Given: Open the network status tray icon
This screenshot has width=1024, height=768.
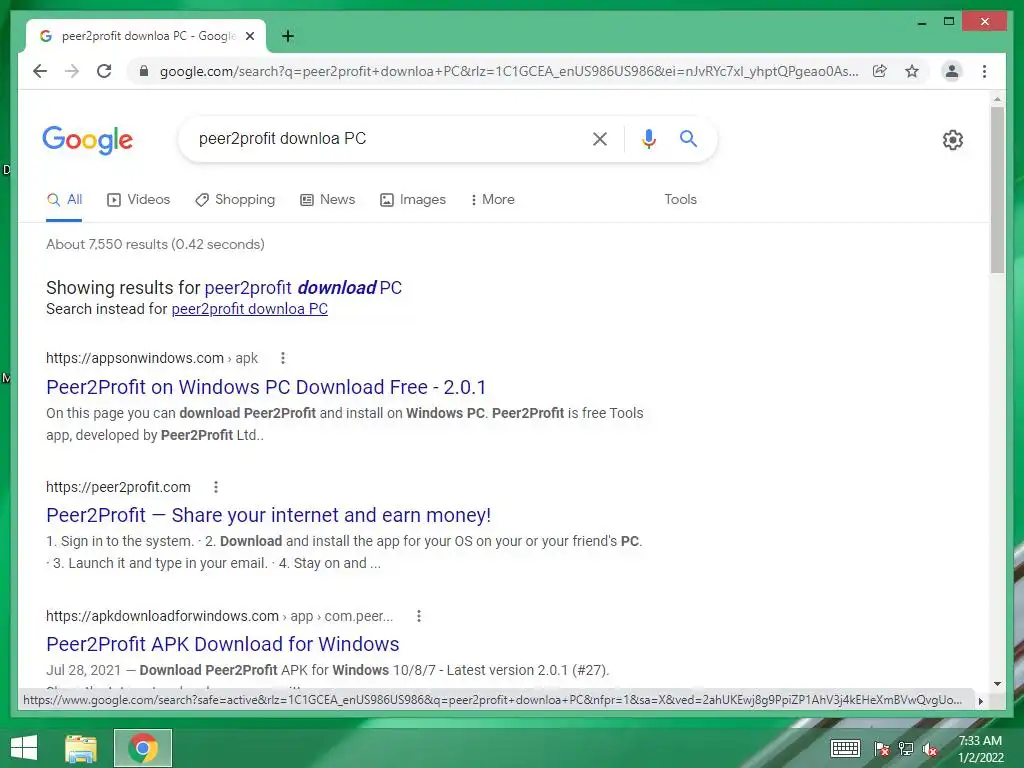Looking at the screenshot, I should 906,749.
